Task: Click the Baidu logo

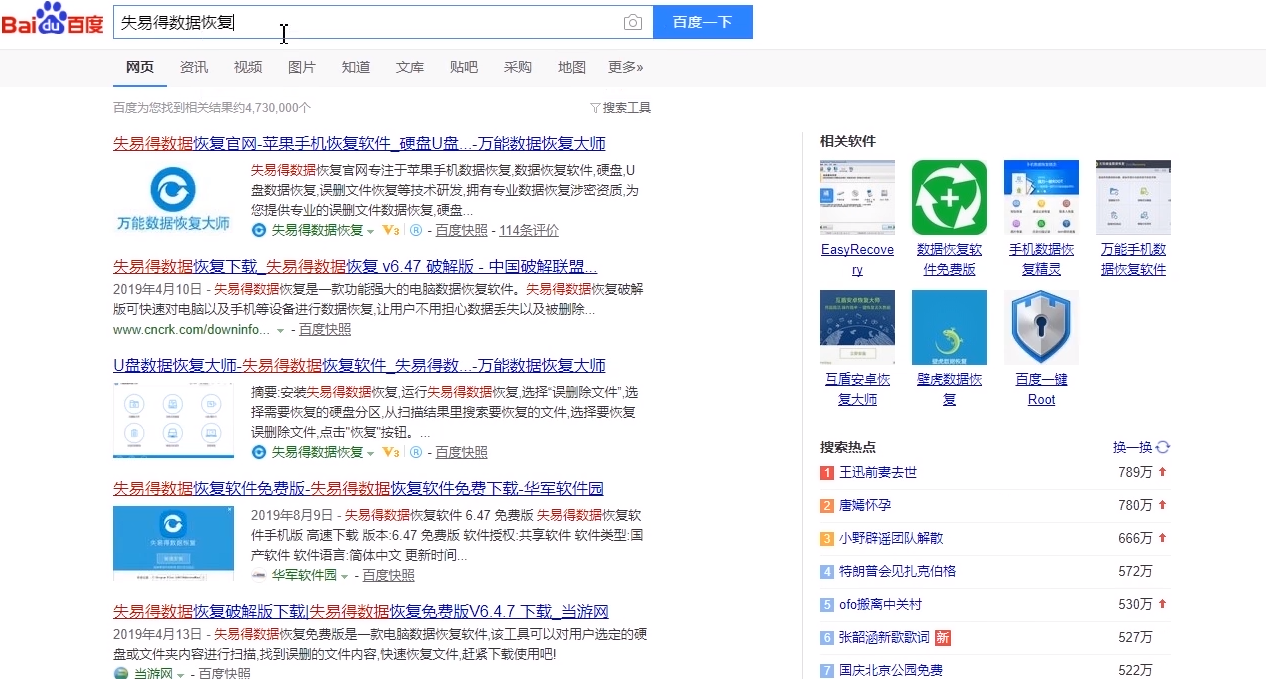Action: click(52, 20)
